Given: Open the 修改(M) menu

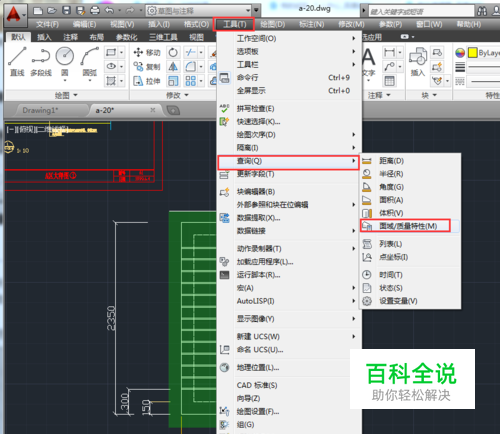Looking at the screenshot, I should [x=351, y=24].
